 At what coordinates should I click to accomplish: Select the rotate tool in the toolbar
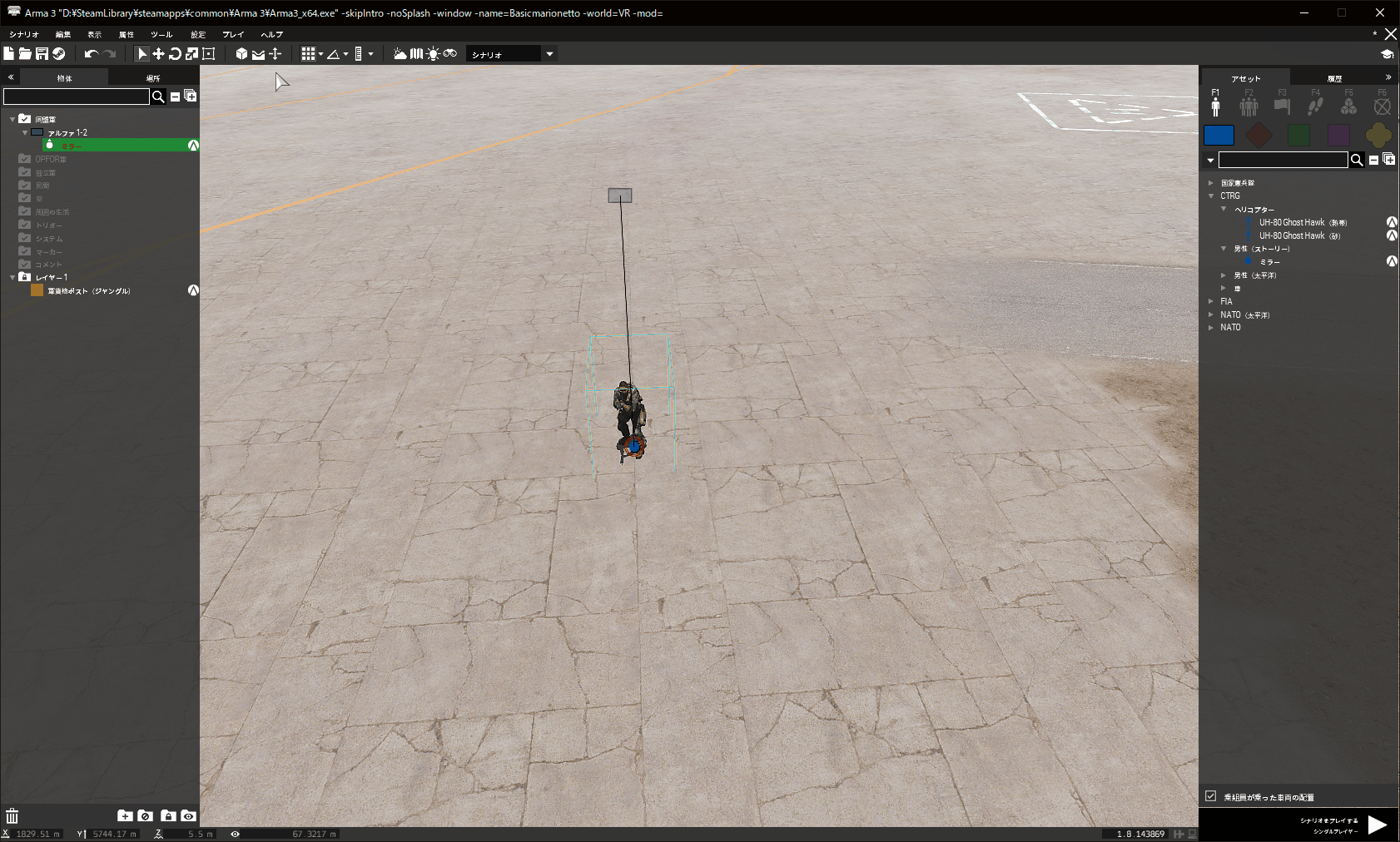pos(175,53)
